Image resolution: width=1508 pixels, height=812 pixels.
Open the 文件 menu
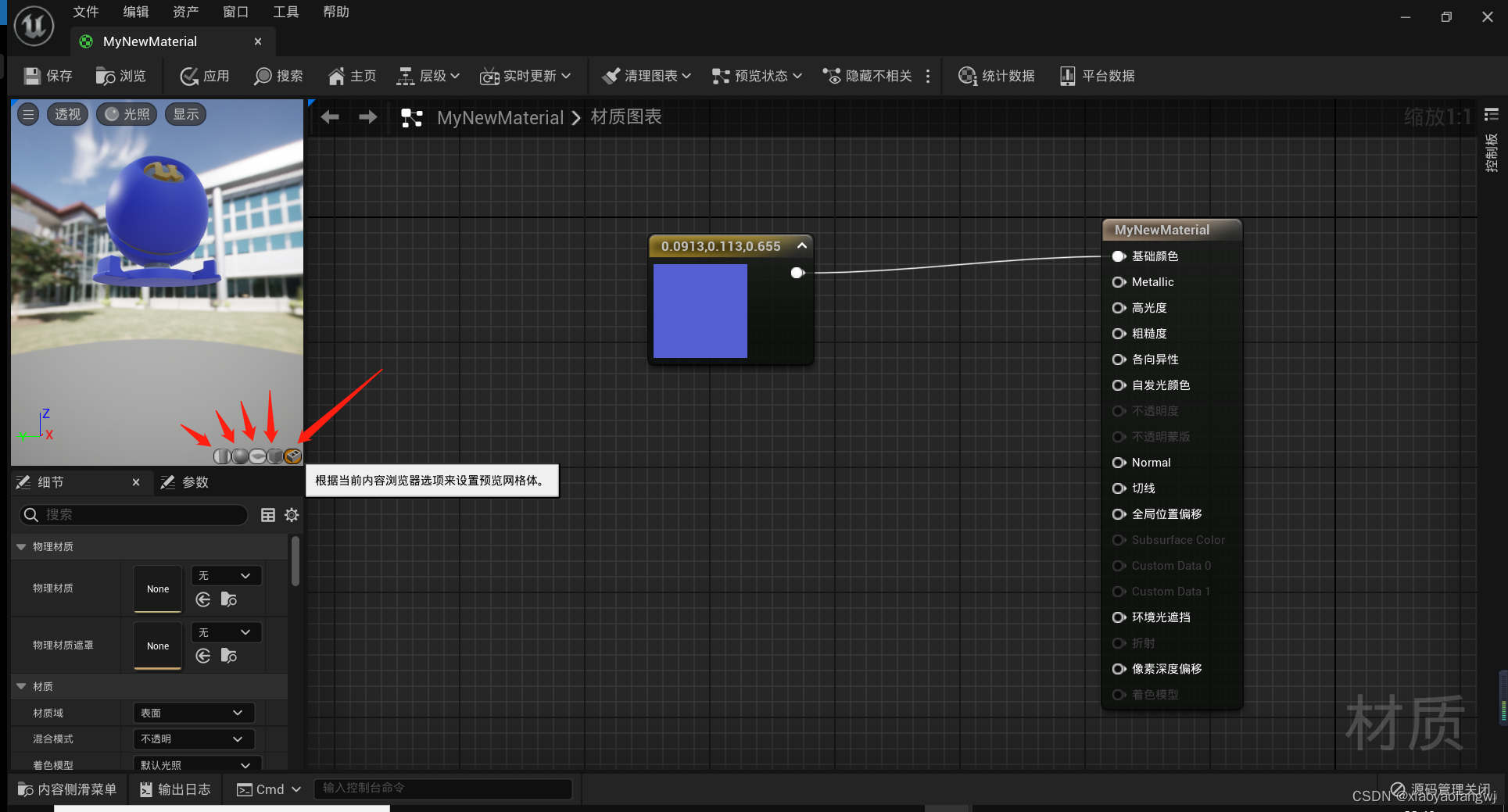(86, 12)
